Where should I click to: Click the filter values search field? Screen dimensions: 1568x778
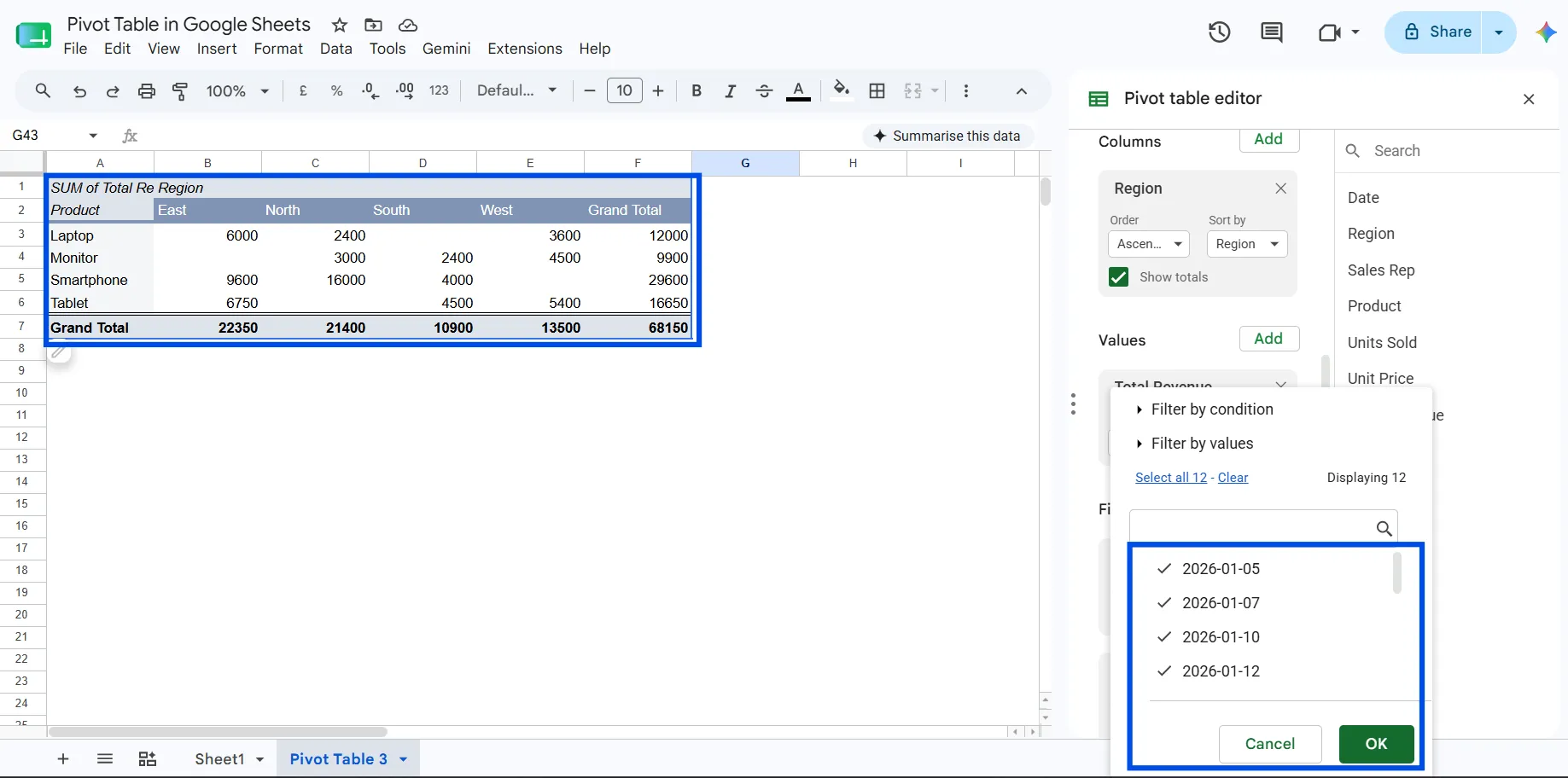click(x=1263, y=528)
